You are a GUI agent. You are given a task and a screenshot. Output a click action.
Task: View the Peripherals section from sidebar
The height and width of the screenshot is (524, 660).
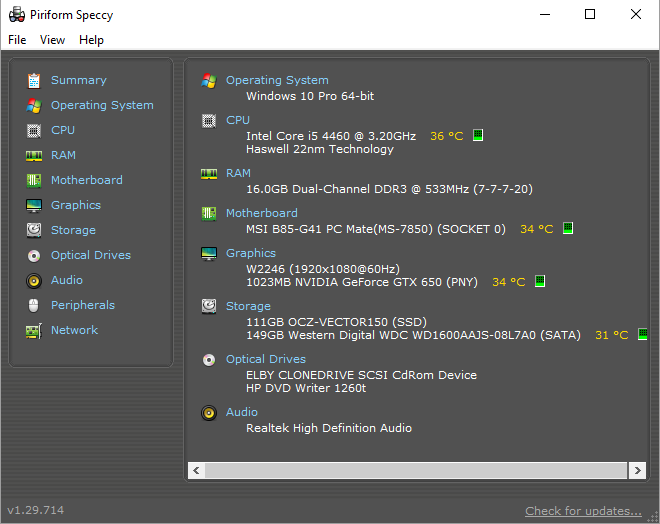coord(83,305)
